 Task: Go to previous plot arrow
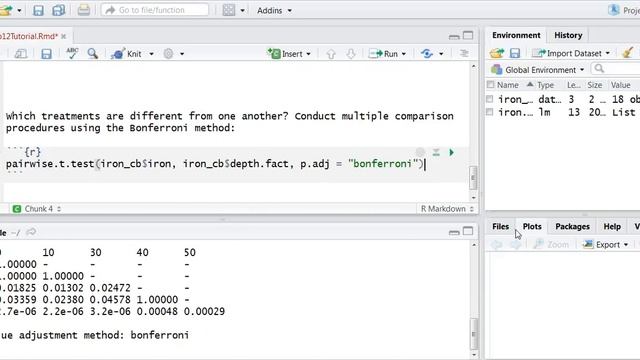pyautogui.click(x=496, y=244)
